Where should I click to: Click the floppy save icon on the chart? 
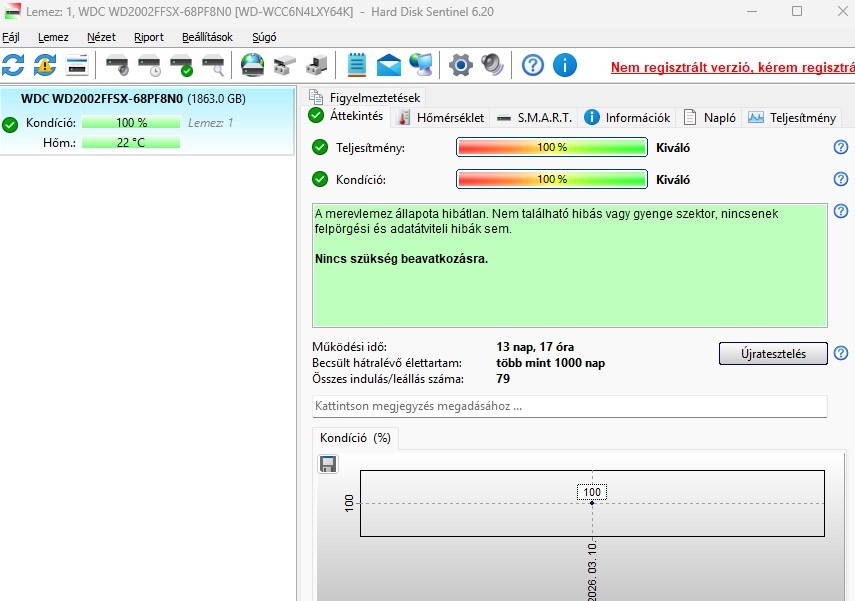[328, 464]
